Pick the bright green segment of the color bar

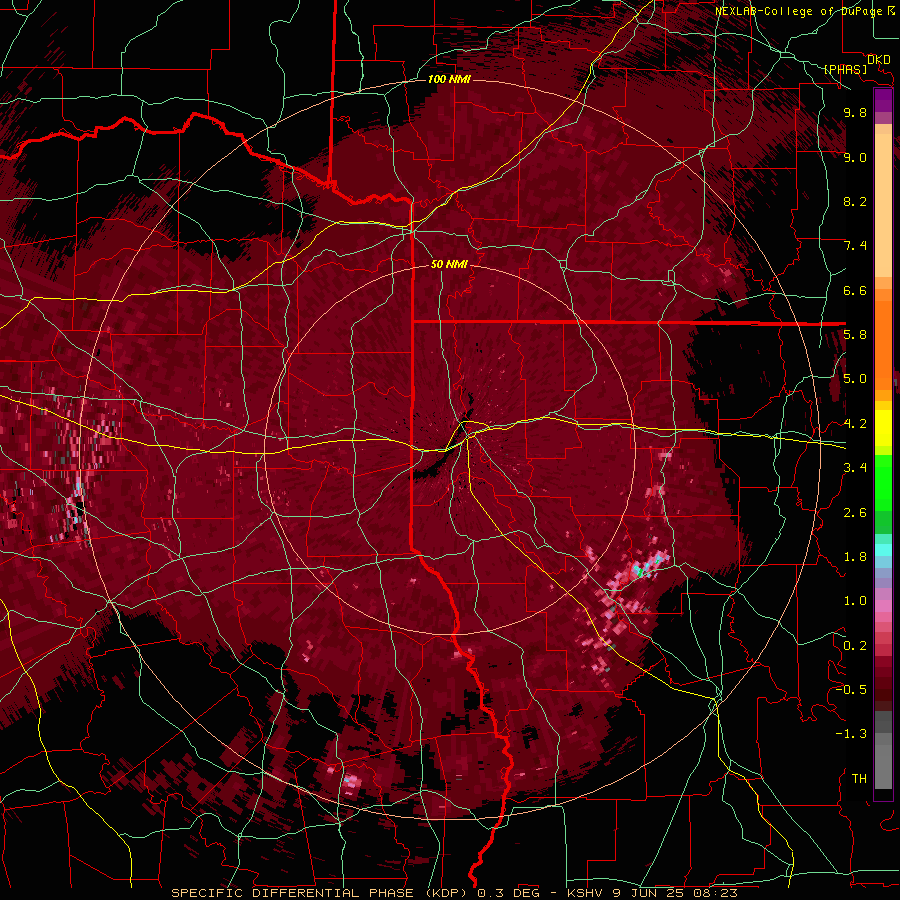pos(883,481)
